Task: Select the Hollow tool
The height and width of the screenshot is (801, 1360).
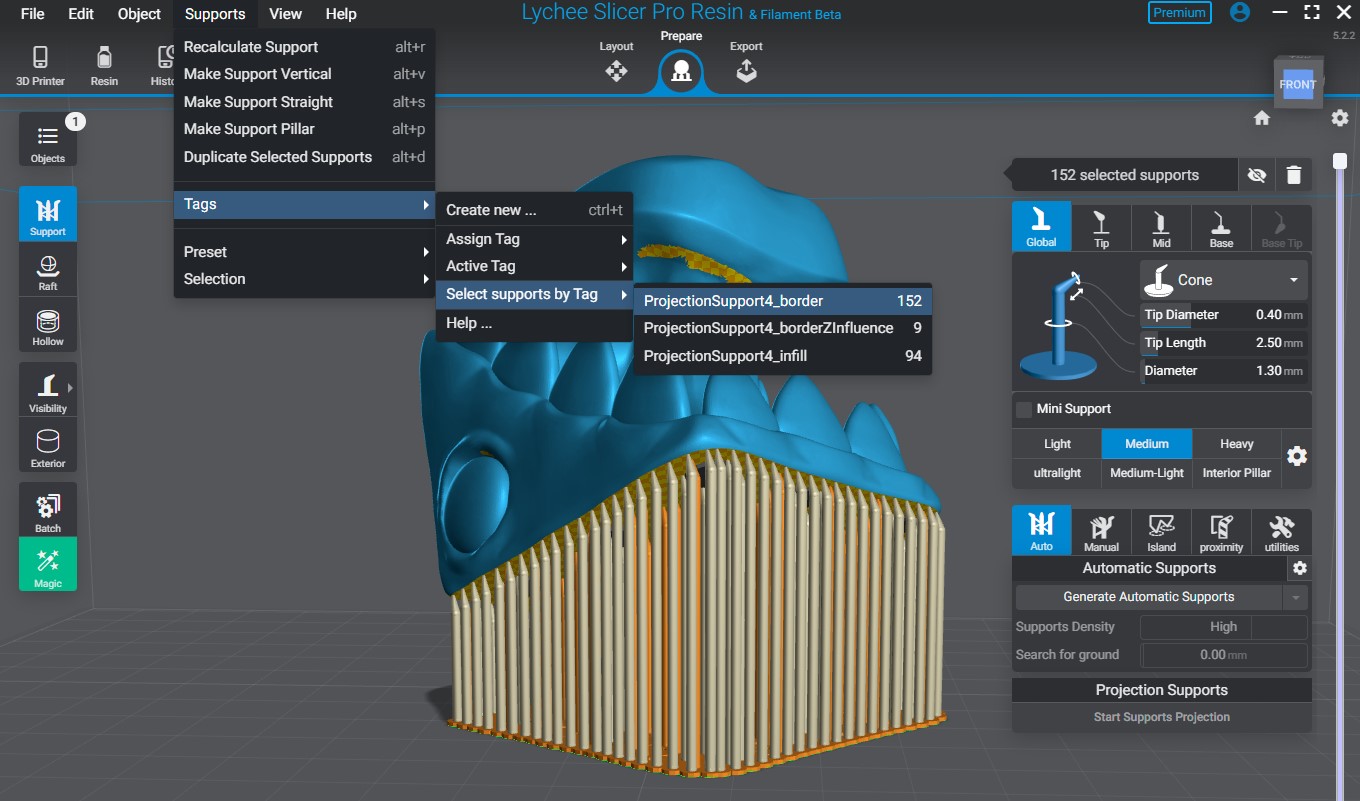Action: click(48, 327)
